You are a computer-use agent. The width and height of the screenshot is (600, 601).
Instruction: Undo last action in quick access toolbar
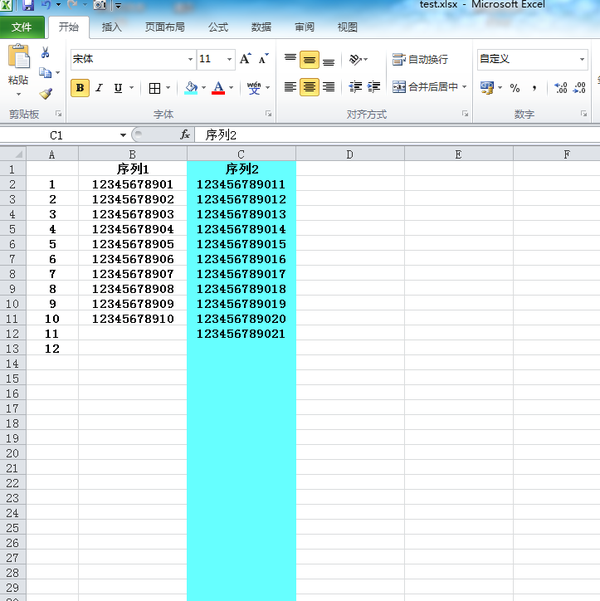tap(46, 5)
